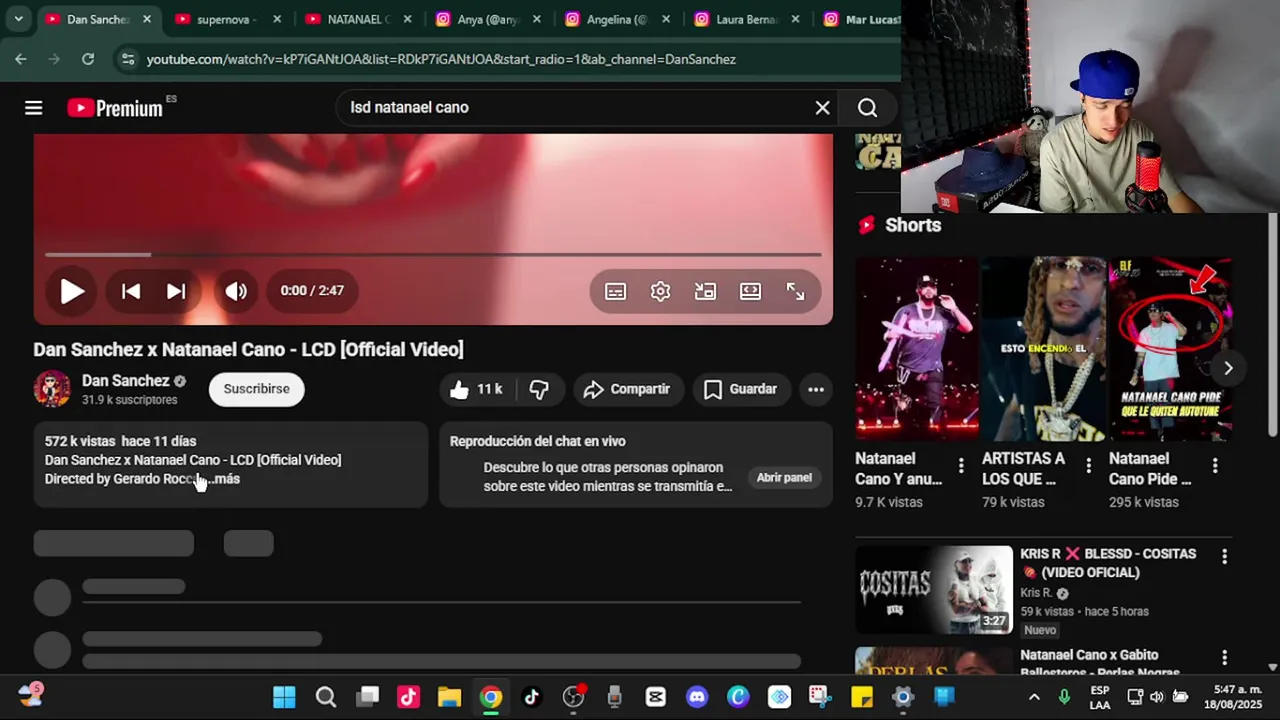Viewport: 1280px width, 720px height.
Task: Play the video
Action: coord(72,291)
